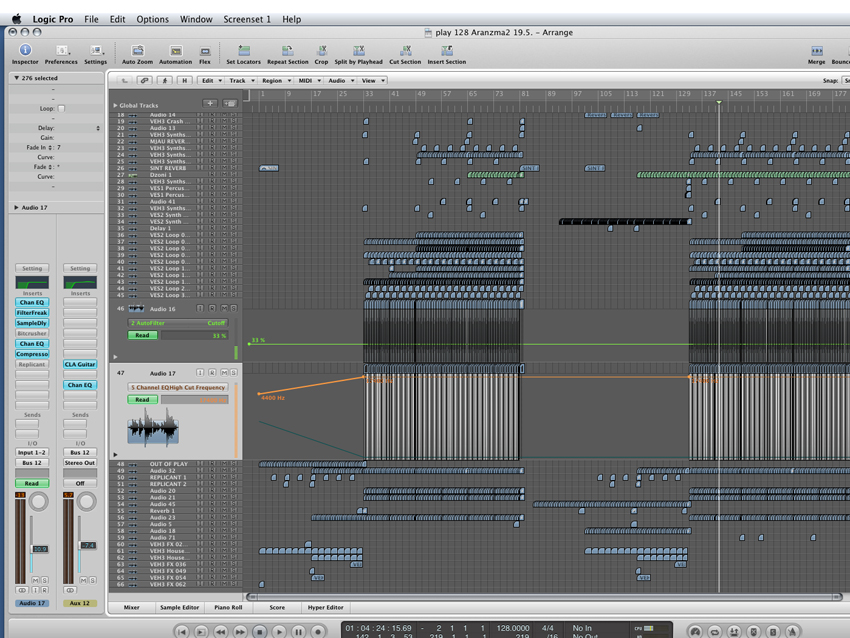This screenshot has height=638, width=850.
Task: Open the Region local menu dropdown
Action: pos(275,80)
